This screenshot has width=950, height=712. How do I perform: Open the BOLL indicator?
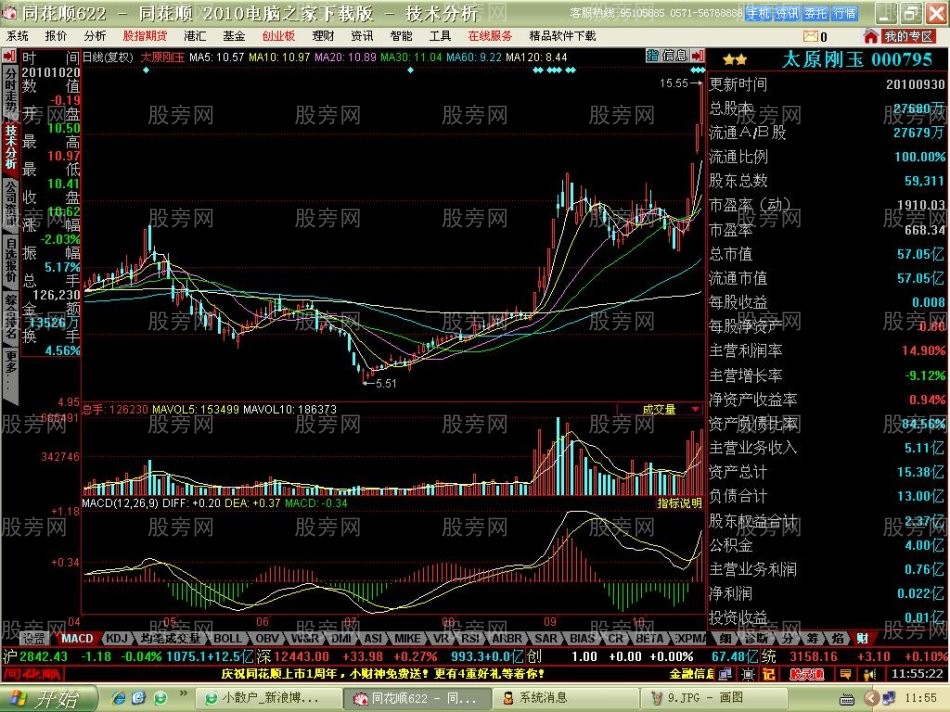225,638
